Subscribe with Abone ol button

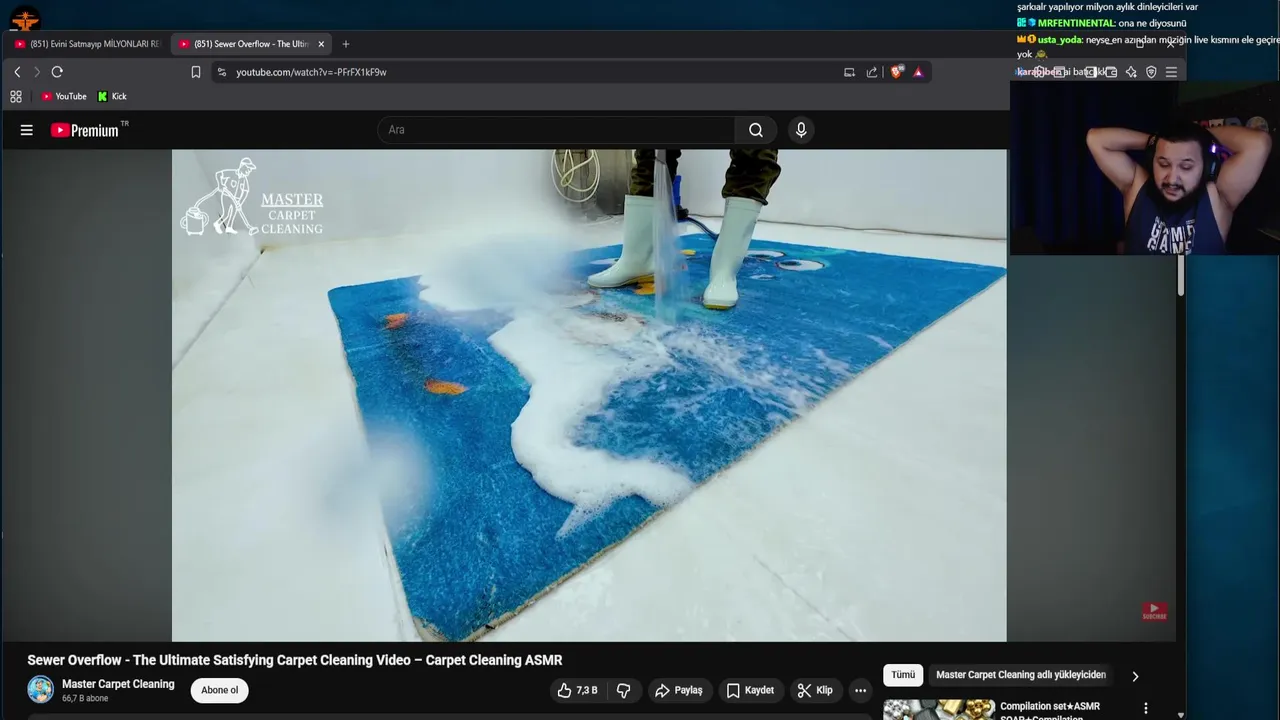[x=220, y=690]
